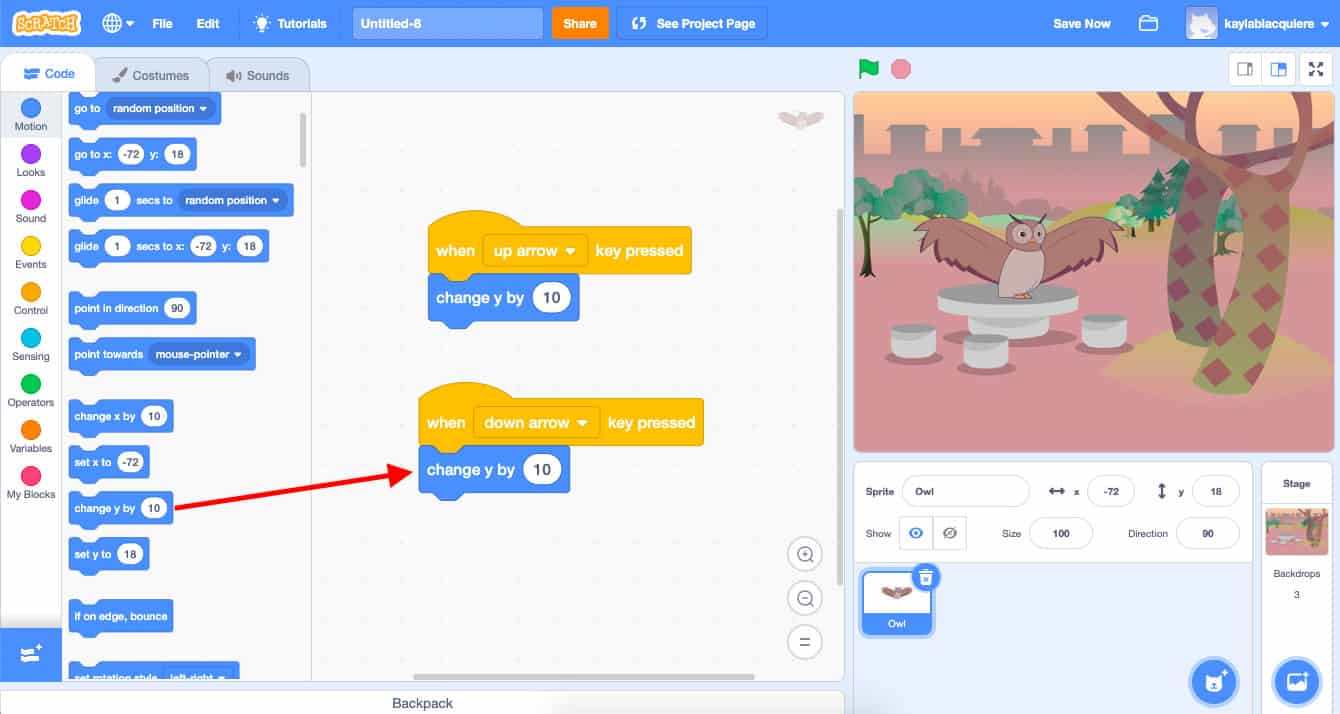
Task: Click the Scratch logo
Action: (48, 23)
